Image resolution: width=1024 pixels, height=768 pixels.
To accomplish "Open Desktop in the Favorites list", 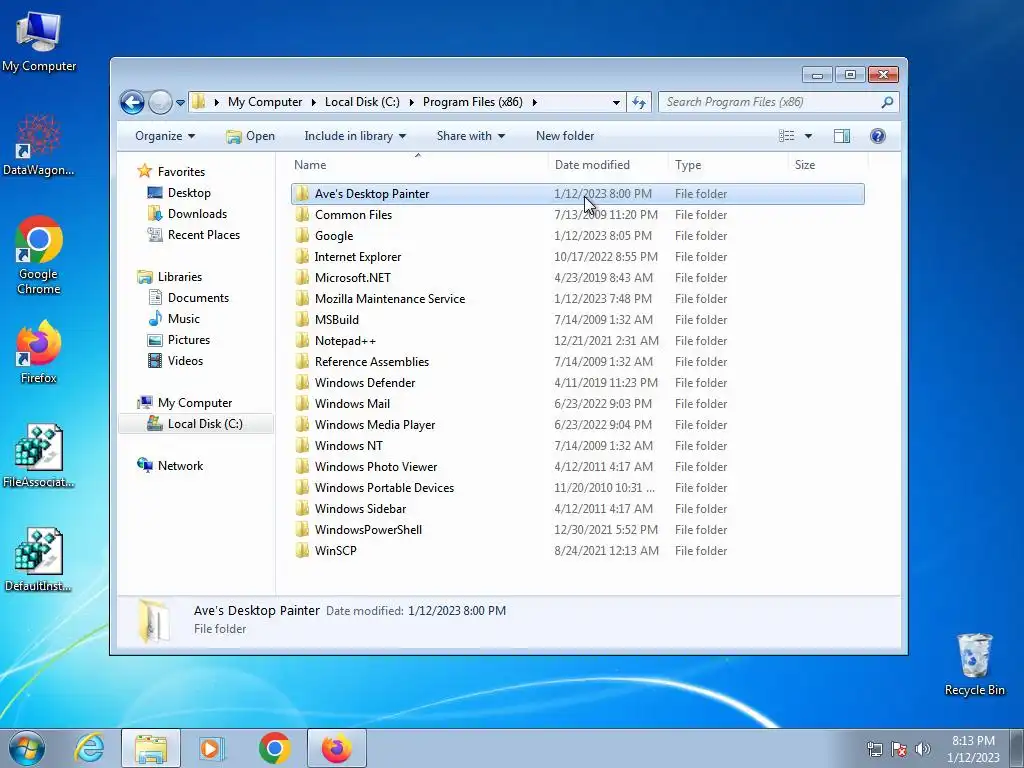I will (189, 193).
